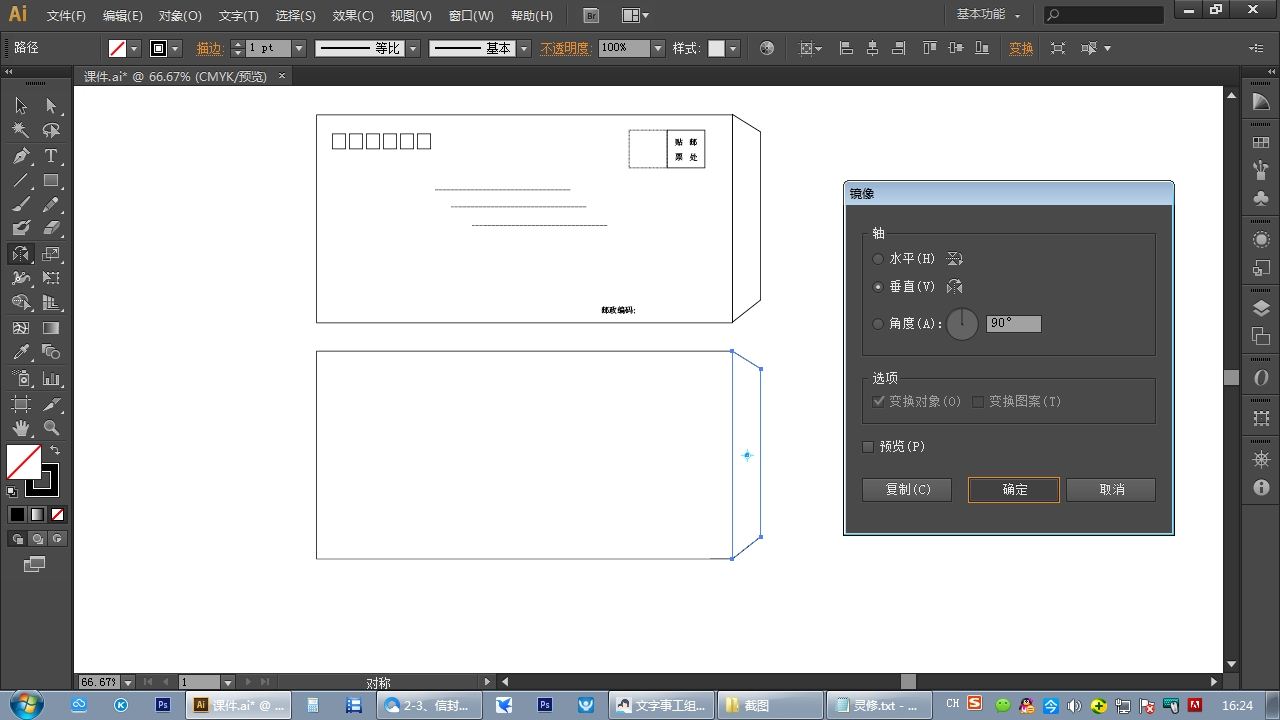
Task: Click the 描边 stroke link
Action: (x=210, y=48)
